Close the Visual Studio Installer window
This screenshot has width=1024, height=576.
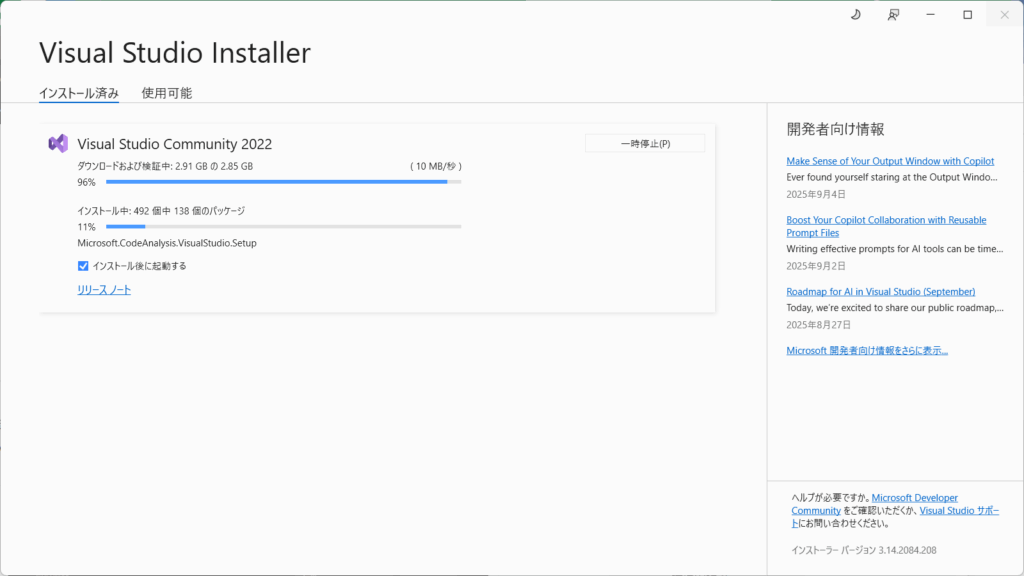click(1004, 14)
